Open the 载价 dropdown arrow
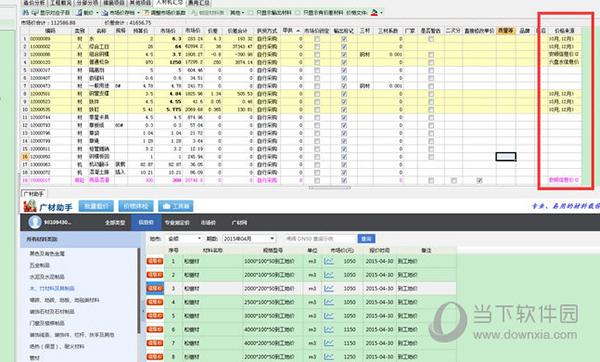The image size is (600, 362). point(97,13)
